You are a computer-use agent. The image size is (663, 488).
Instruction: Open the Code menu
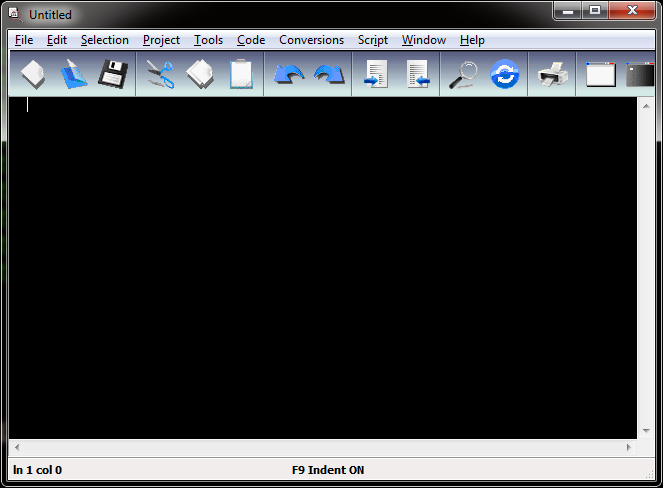251,40
